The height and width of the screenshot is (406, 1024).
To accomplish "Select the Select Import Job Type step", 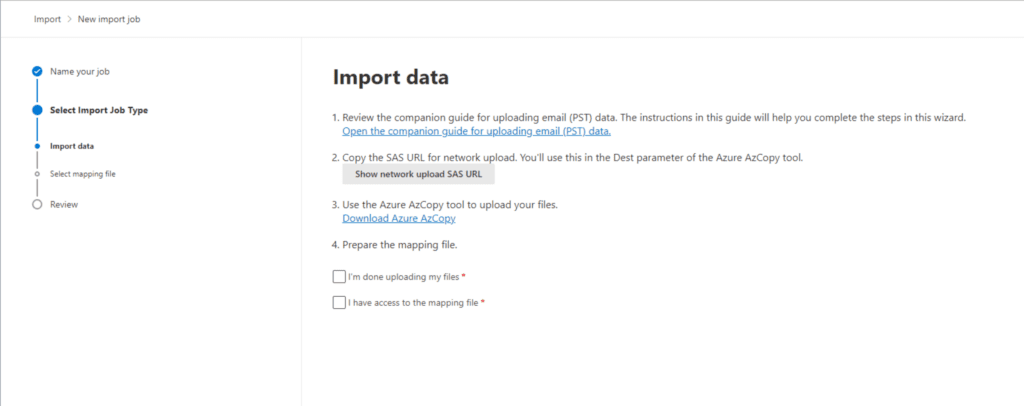I will pos(99,110).
